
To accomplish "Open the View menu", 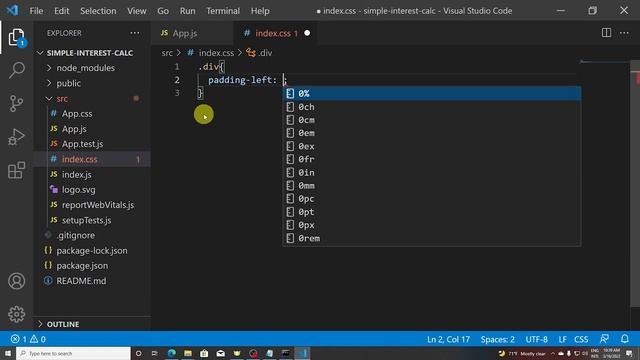I will [137, 11].
